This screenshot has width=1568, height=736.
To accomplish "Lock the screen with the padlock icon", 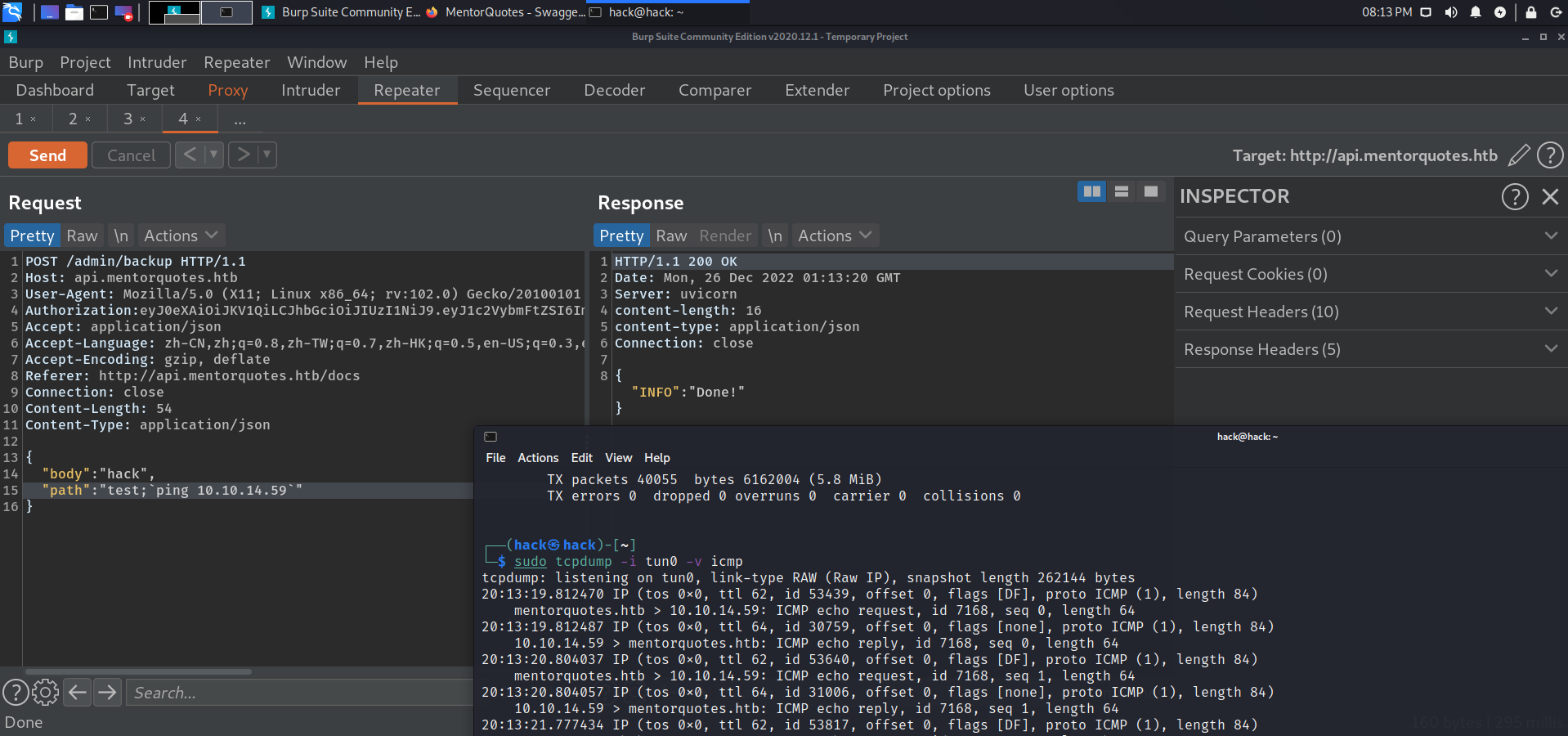I will pos(1531,12).
